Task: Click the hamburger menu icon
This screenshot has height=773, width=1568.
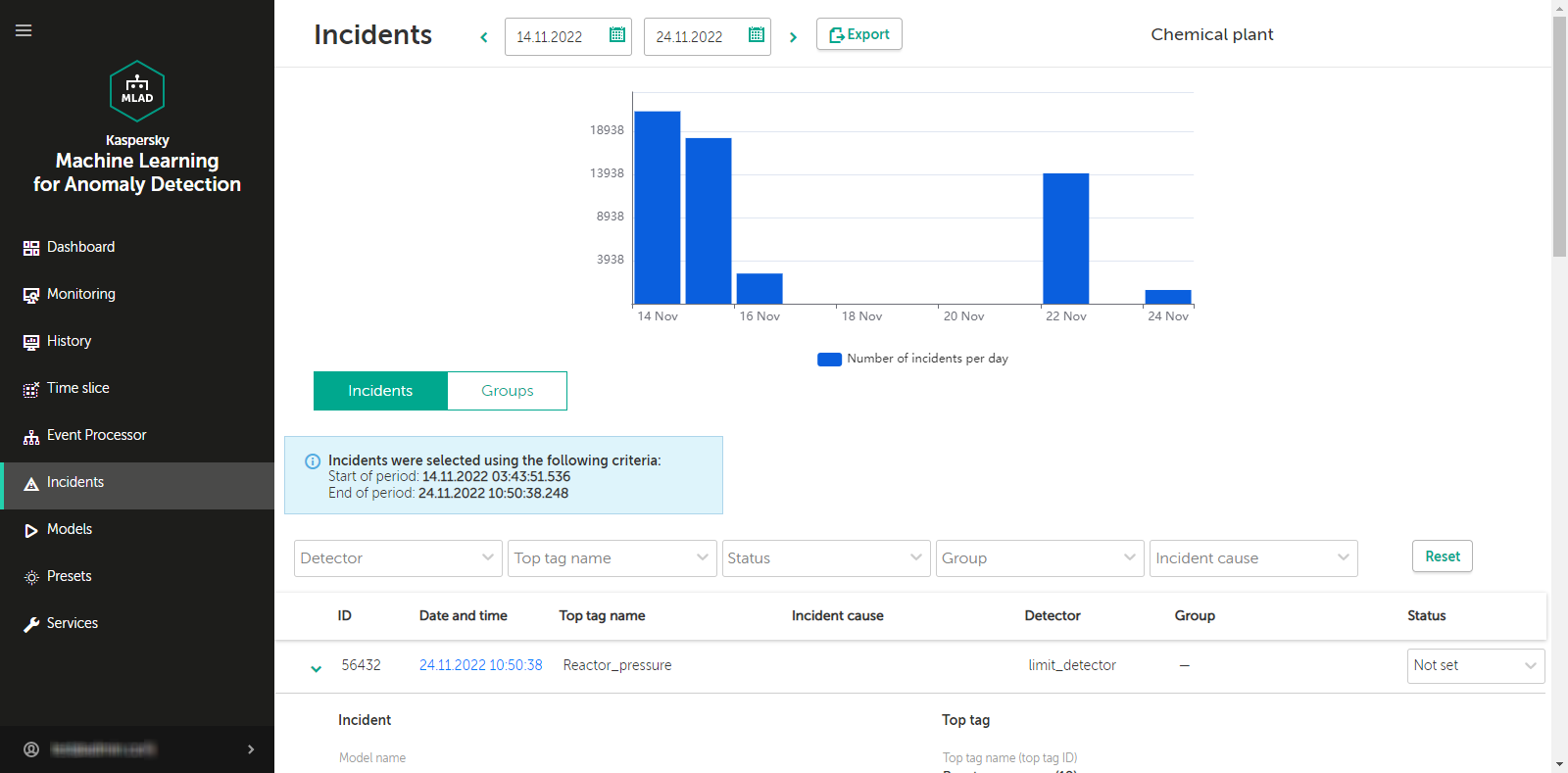Action: (x=24, y=30)
